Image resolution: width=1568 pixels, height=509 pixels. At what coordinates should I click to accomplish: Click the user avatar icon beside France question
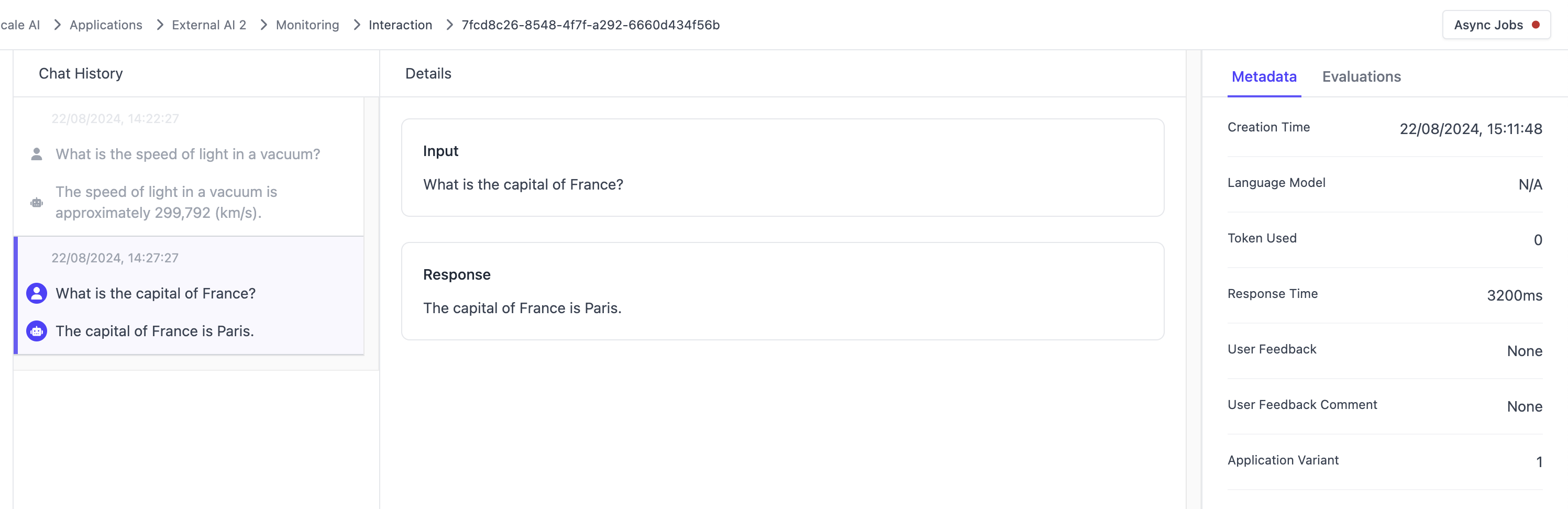tap(37, 293)
